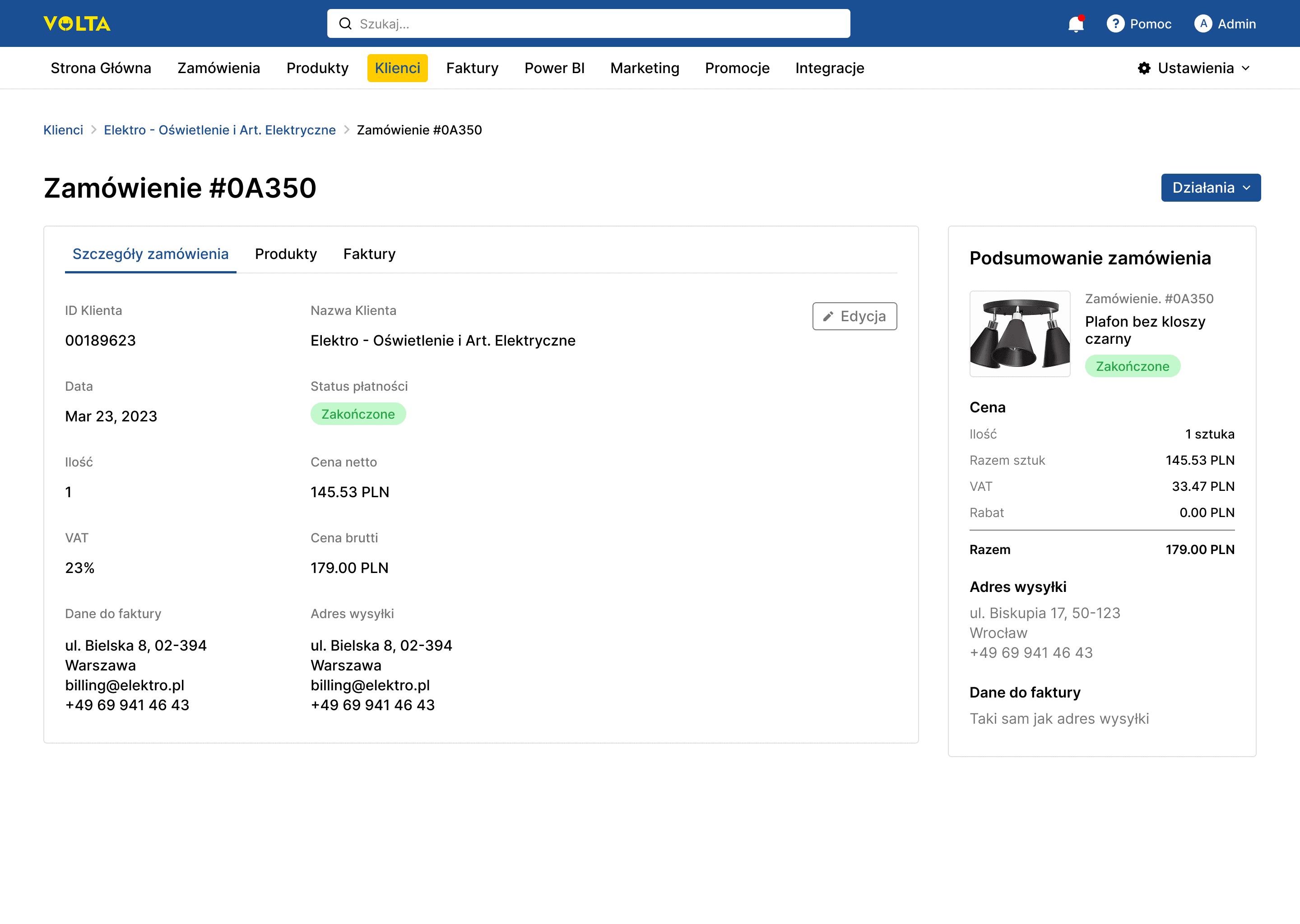1300x924 pixels.
Task: Expand the Działania dropdown button
Action: click(x=1211, y=188)
